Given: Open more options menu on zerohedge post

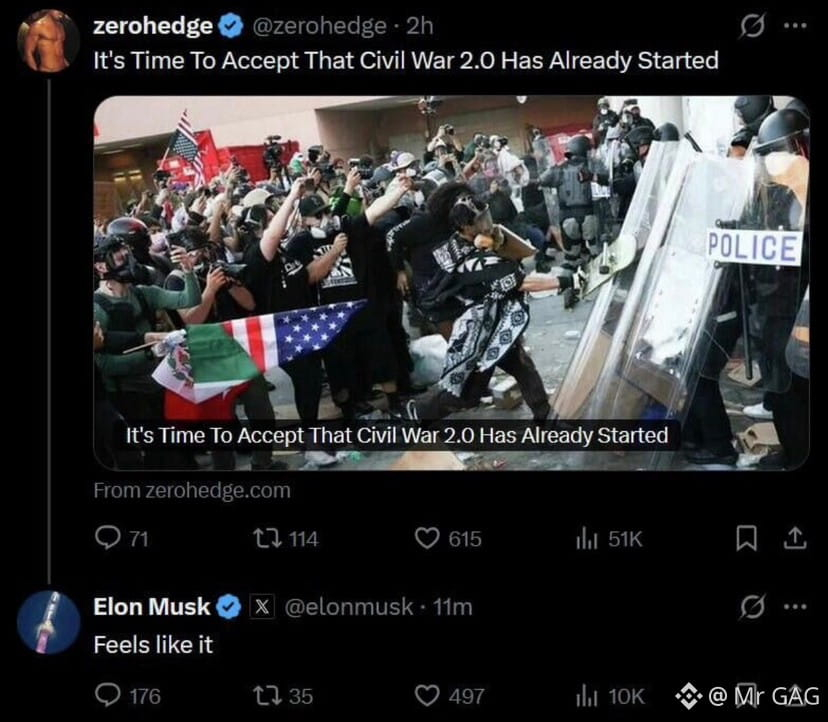Looking at the screenshot, I should coord(795,25).
